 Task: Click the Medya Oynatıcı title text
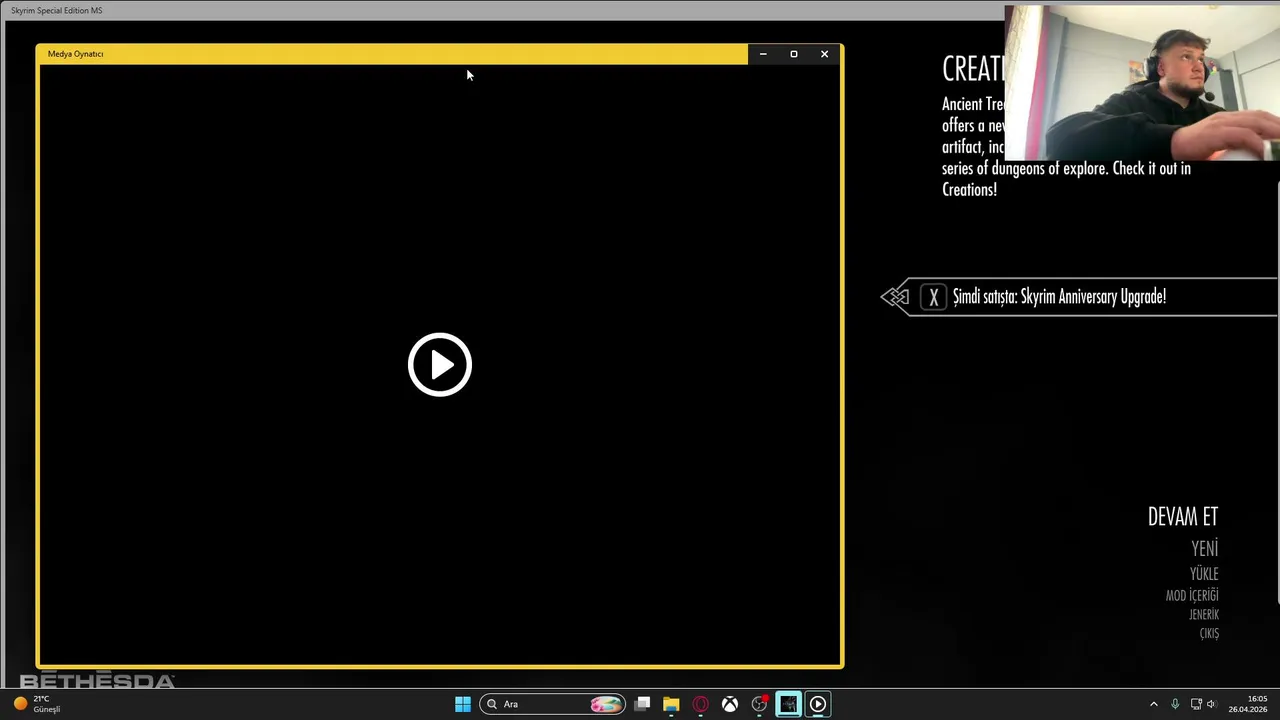tap(75, 54)
